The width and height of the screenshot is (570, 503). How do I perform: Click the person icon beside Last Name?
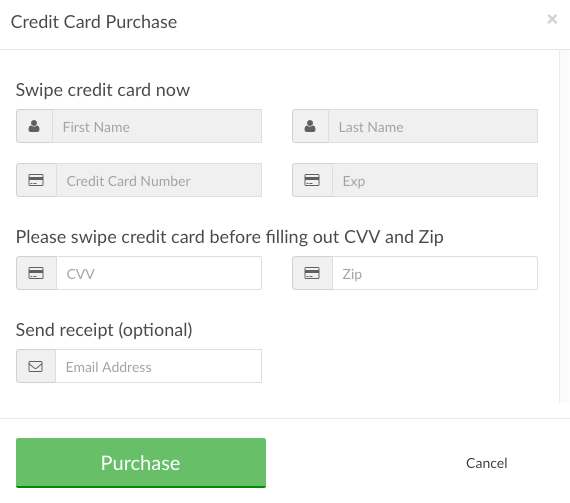coord(310,126)
